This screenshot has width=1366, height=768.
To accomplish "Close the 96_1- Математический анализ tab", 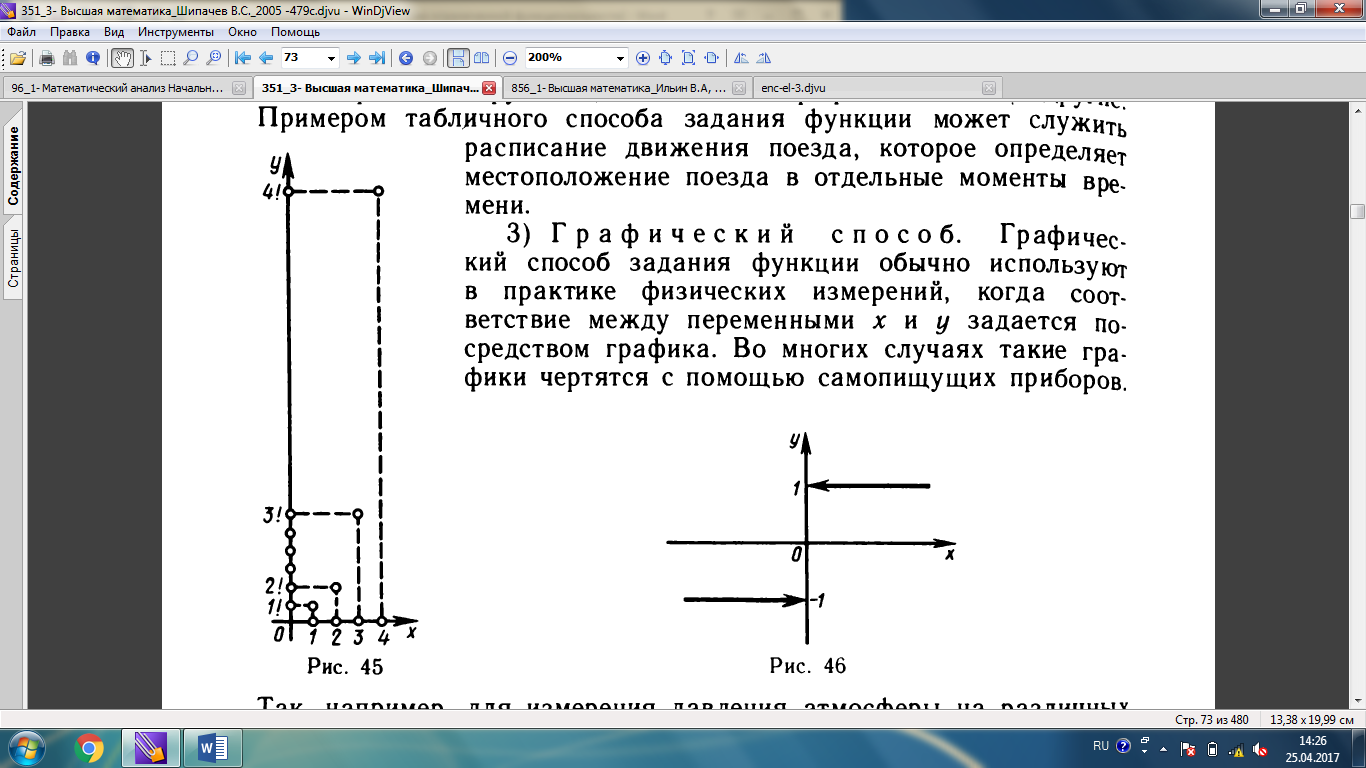I will click(x=238, y=88).
